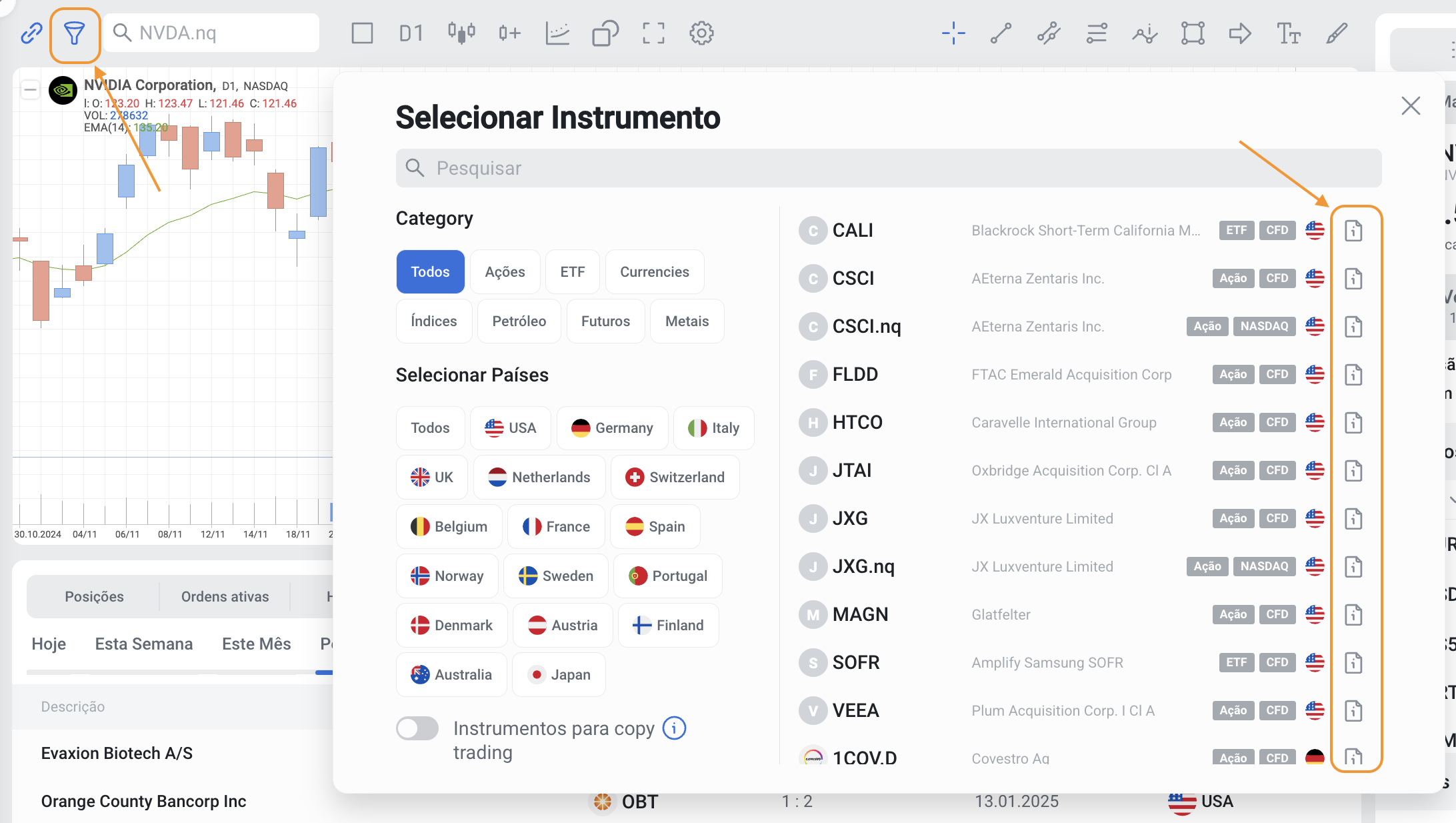Switch to Ordens ativas tab
Image resolution: width=1456 pixels, height=823 pixels.
[x=225, y=596]
